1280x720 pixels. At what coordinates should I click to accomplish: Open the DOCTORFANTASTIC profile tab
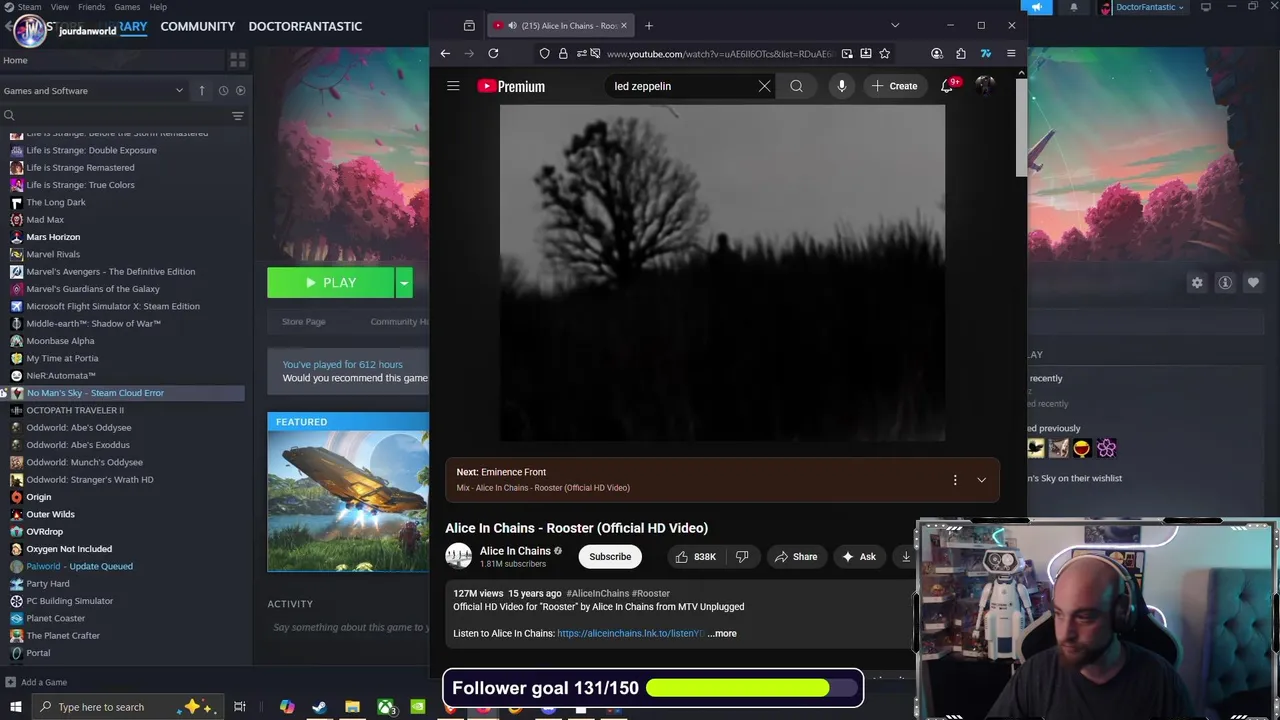pyautogui.click(x=305, y=26)
